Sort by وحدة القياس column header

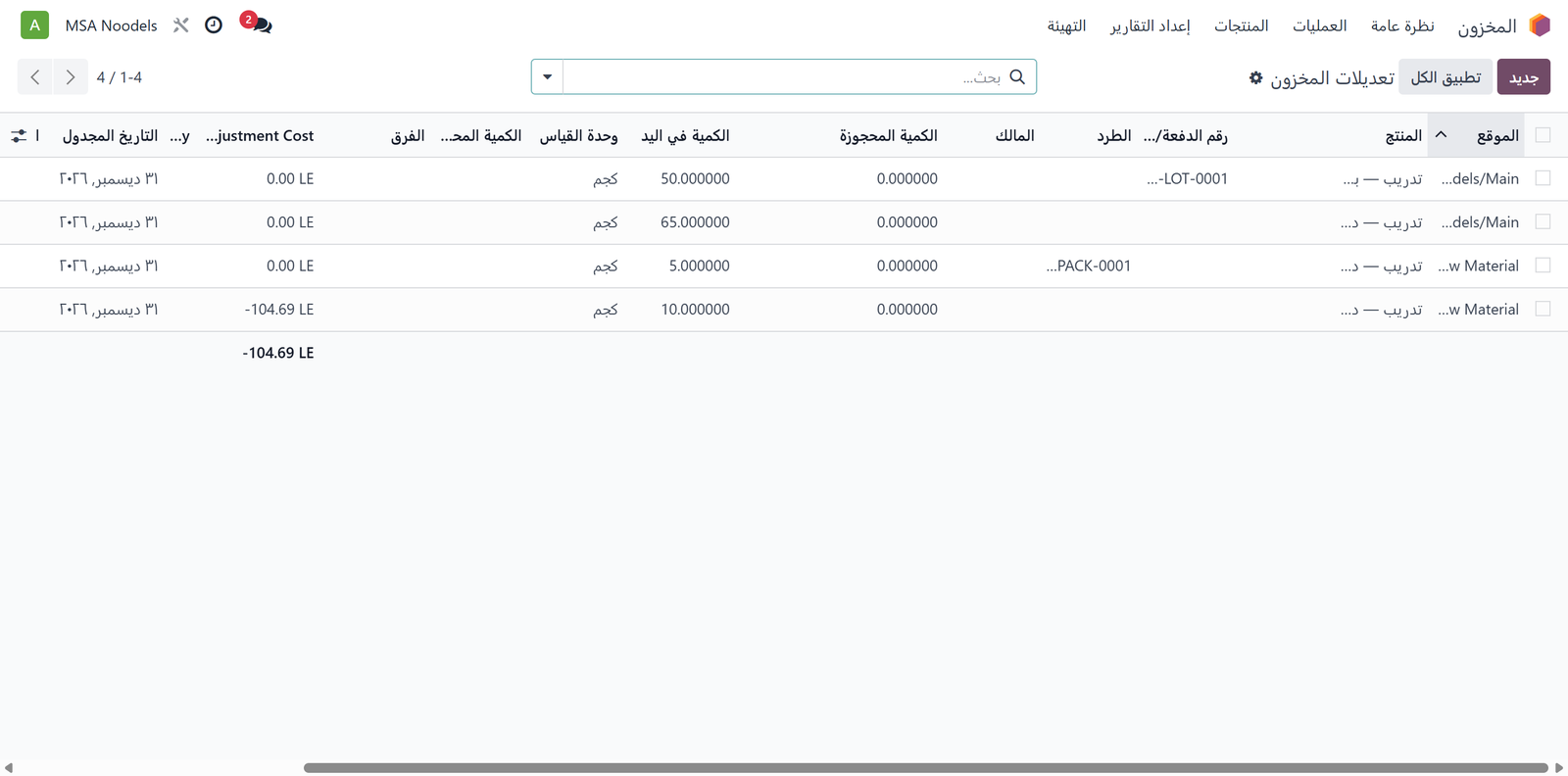[x=578, y=136]
